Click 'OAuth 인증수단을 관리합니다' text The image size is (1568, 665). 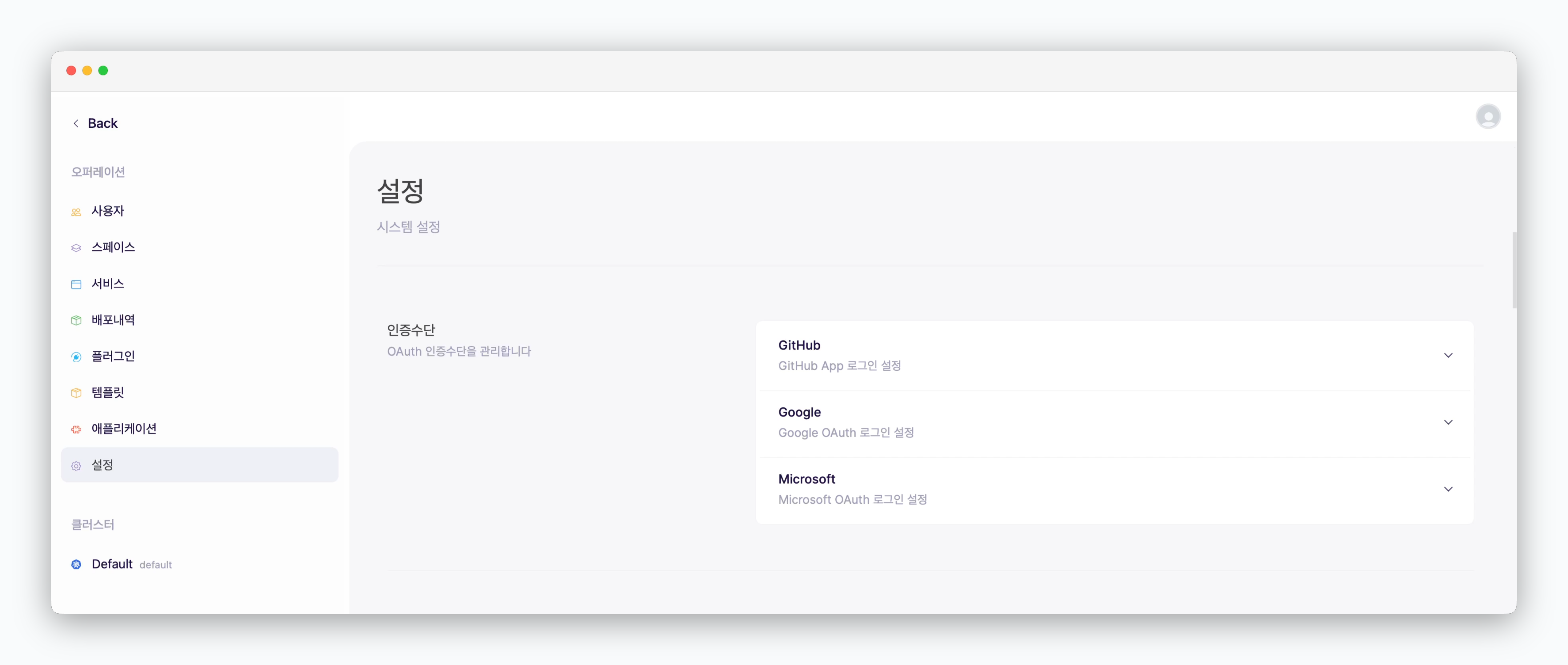coord(459,351)
